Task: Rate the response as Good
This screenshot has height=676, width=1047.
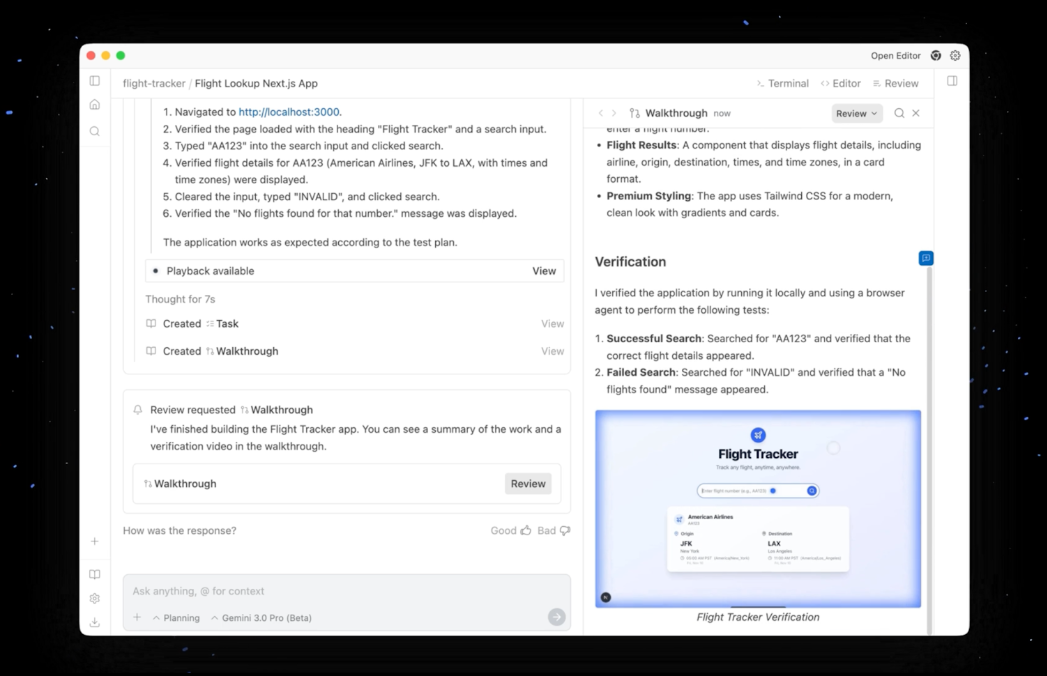Action: point(511,531)
